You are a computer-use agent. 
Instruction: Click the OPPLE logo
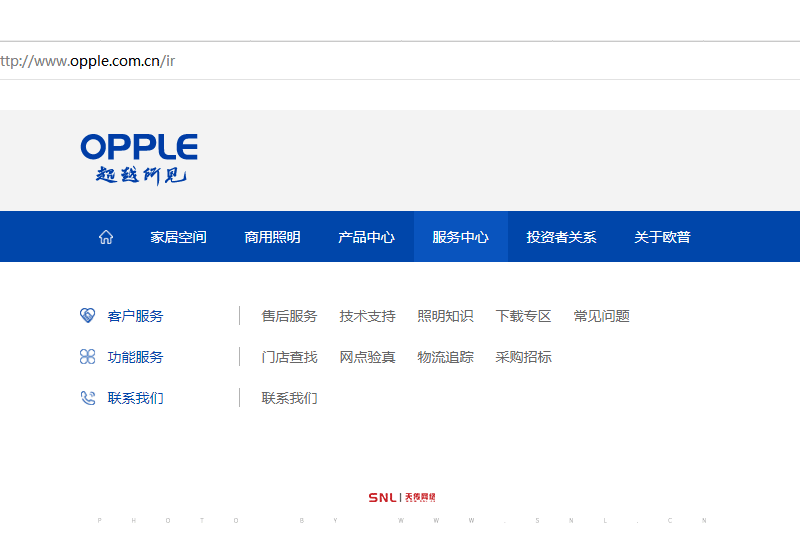click(x=139, y=159)
